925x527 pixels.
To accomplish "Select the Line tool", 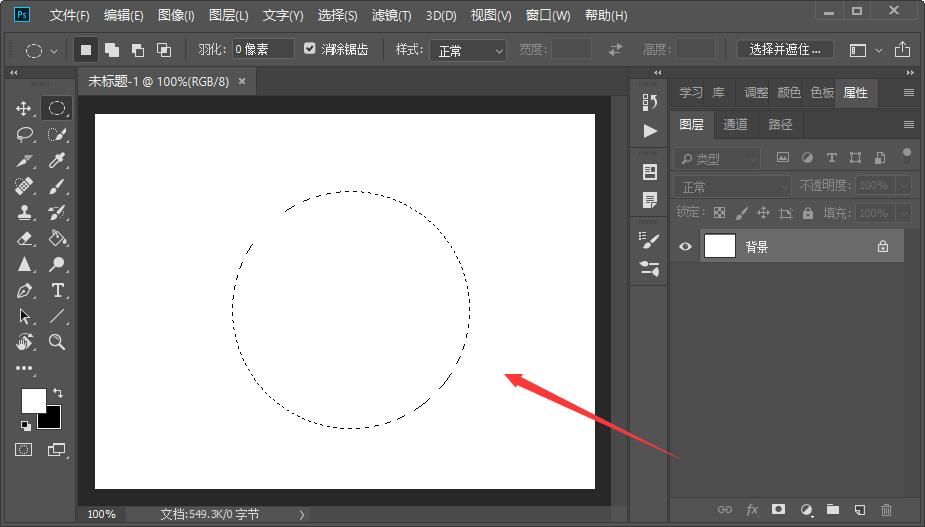I will click(57, 316).
